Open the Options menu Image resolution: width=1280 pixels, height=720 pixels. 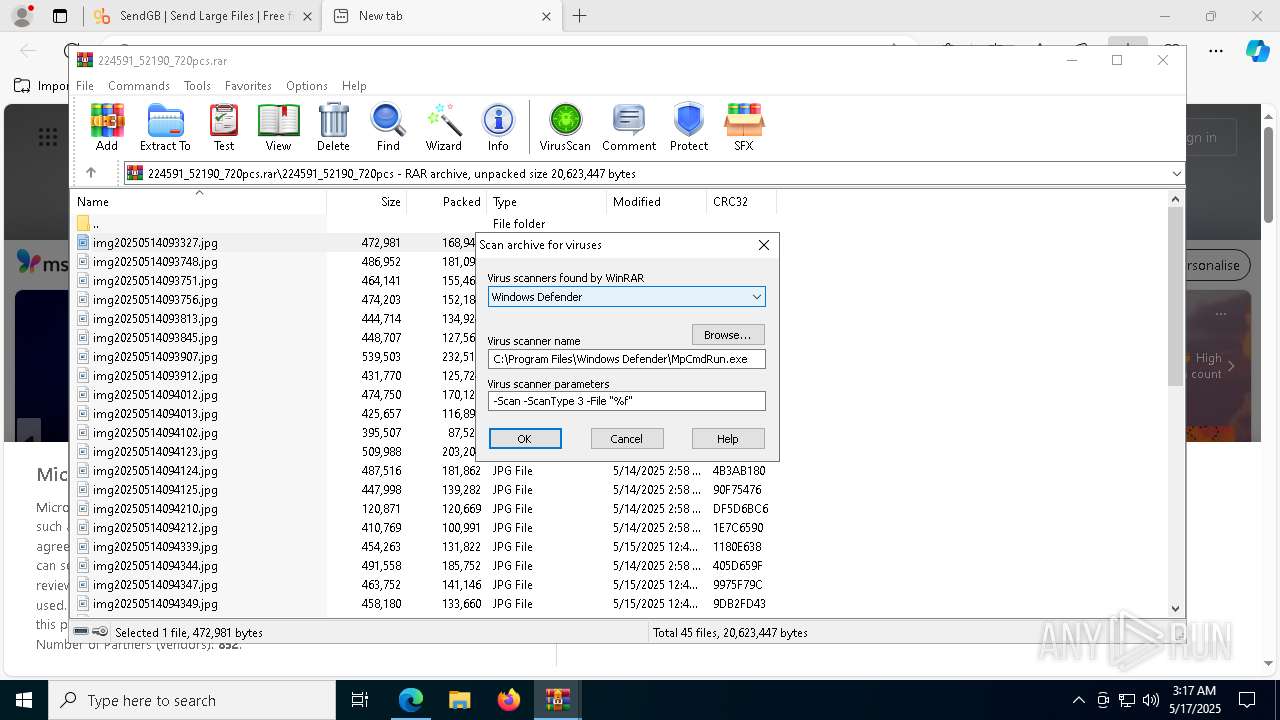tap(306, 86)
